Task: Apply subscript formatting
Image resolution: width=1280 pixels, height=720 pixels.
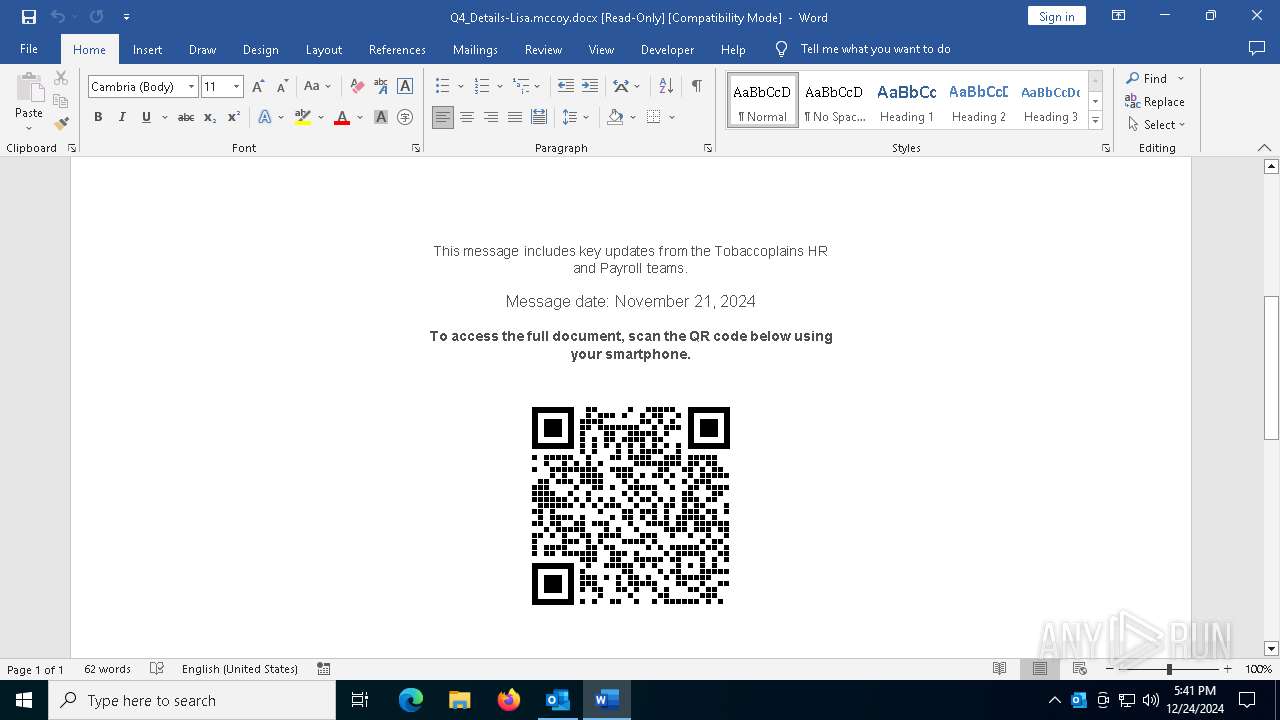Action: [x=210, y=117]
